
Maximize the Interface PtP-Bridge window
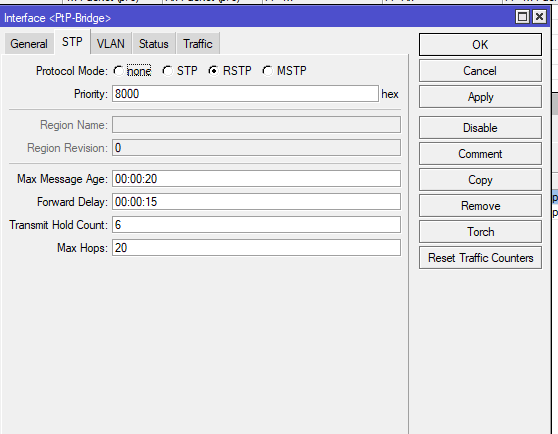point(522,17)
